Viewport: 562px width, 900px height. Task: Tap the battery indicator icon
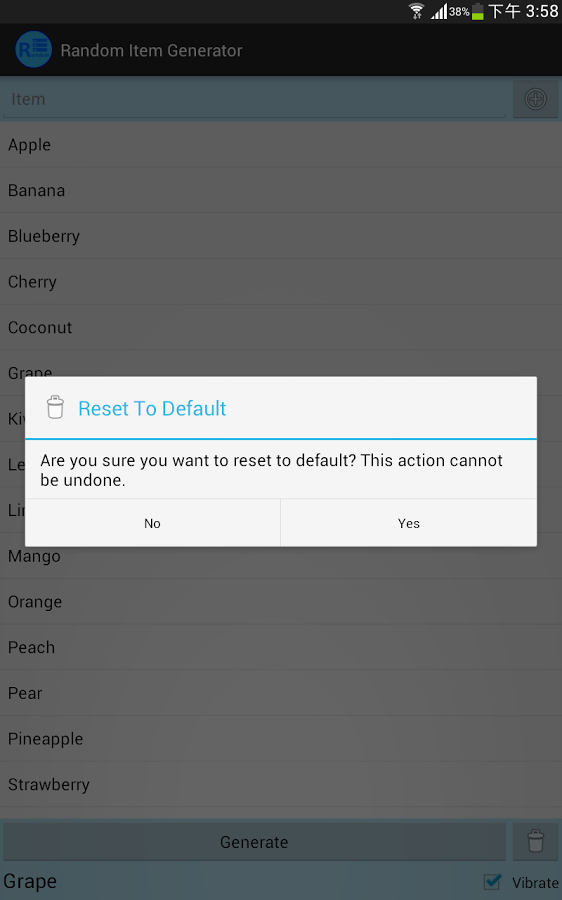point(478,11)
